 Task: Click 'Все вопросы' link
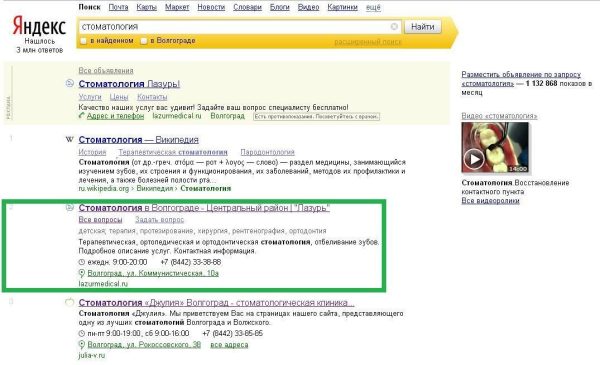click(x=100, y=220)
